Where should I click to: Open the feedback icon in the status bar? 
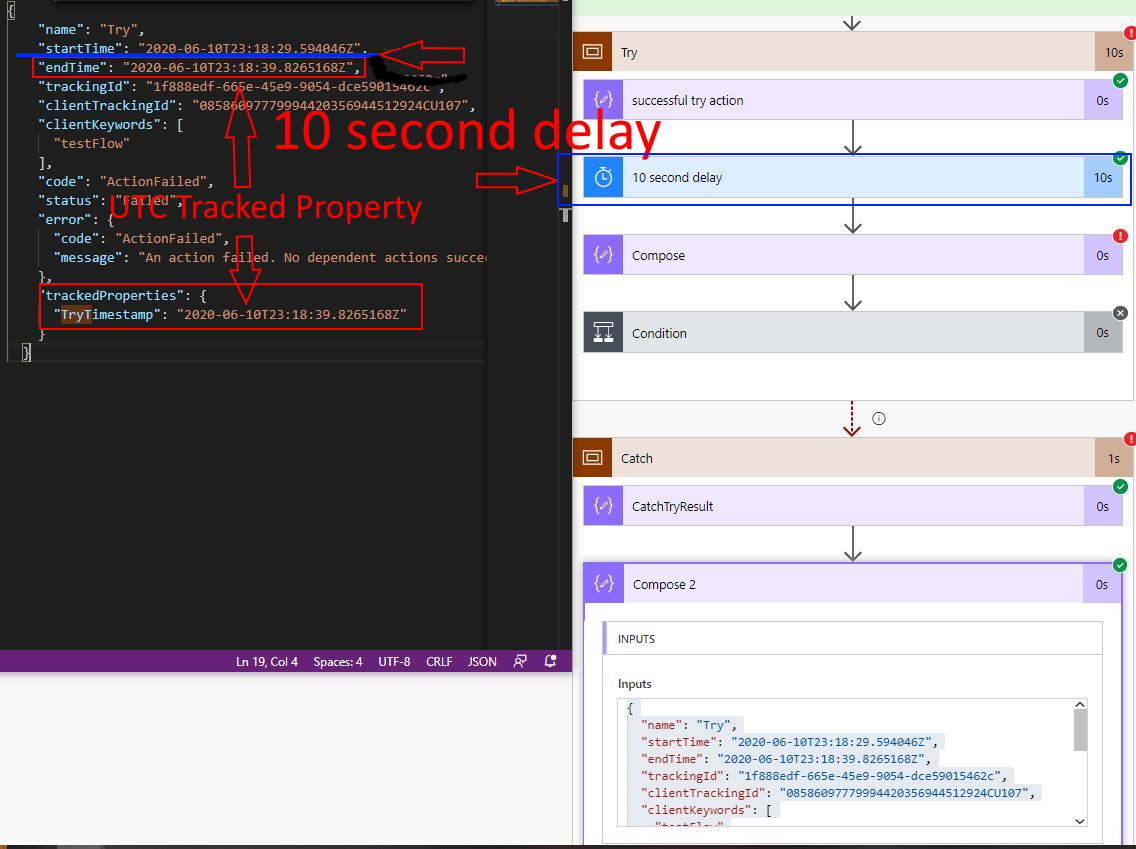(x=520, y=661)
